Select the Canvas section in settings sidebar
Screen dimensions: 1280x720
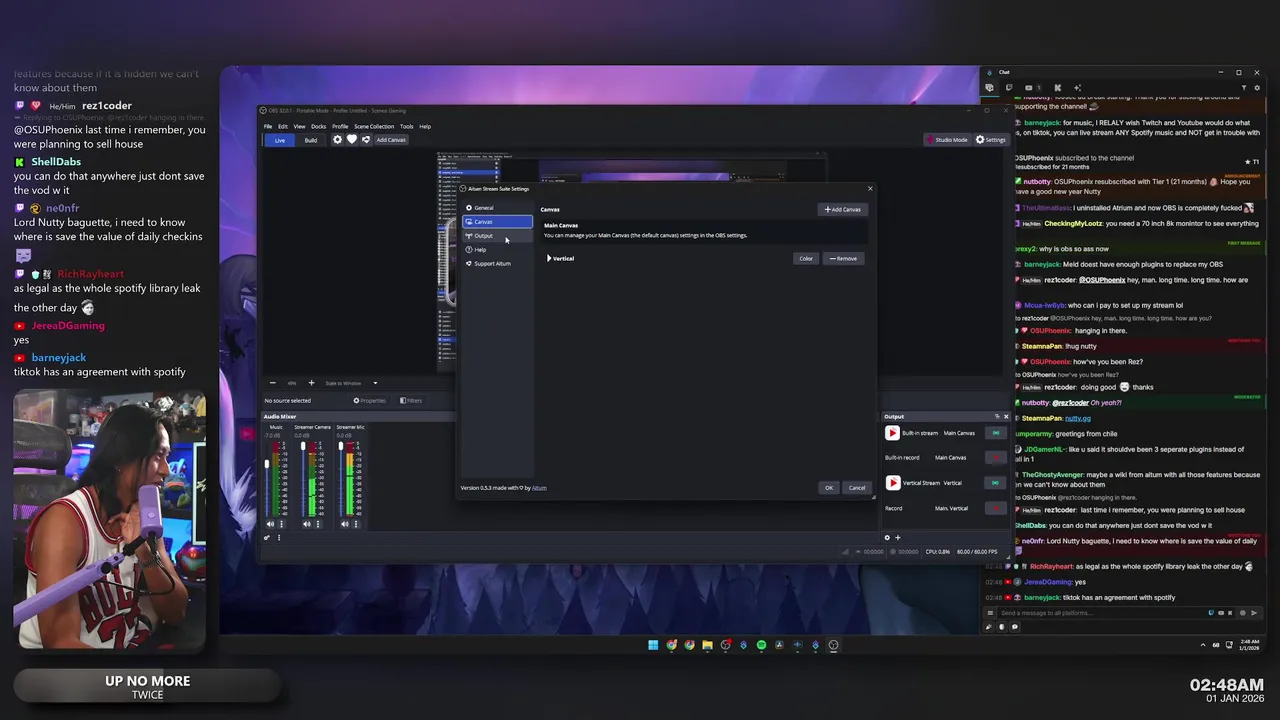[497, 221]
